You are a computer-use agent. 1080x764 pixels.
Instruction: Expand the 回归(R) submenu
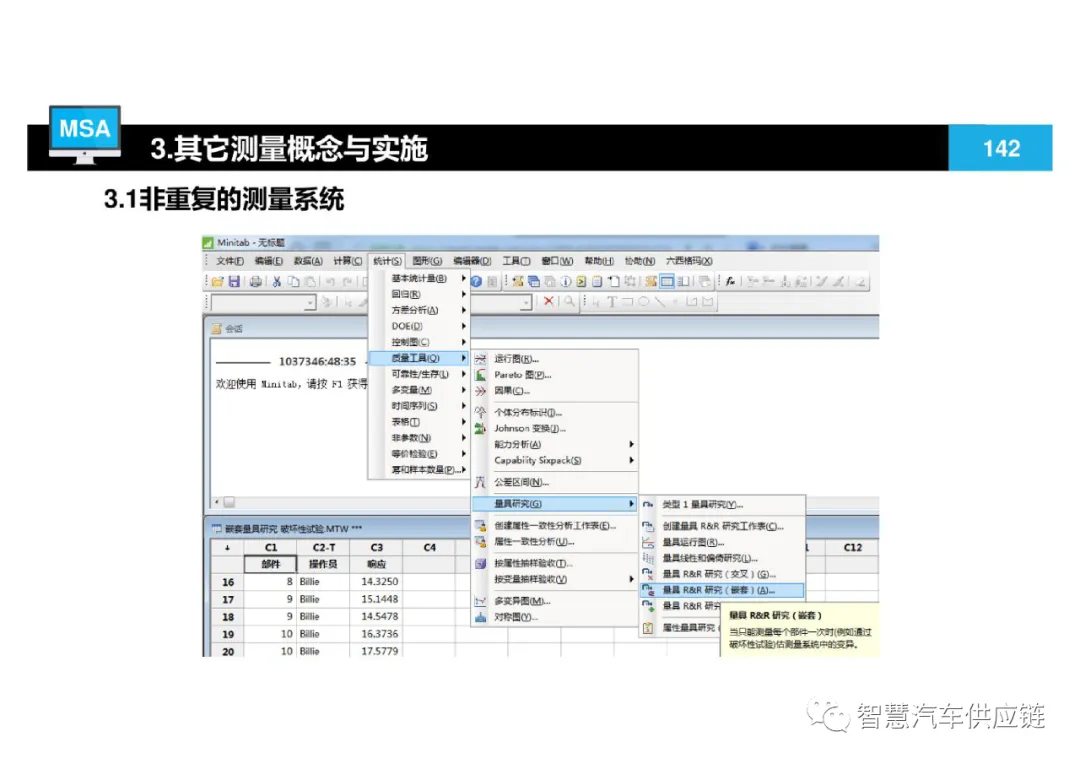coord(419,294)
